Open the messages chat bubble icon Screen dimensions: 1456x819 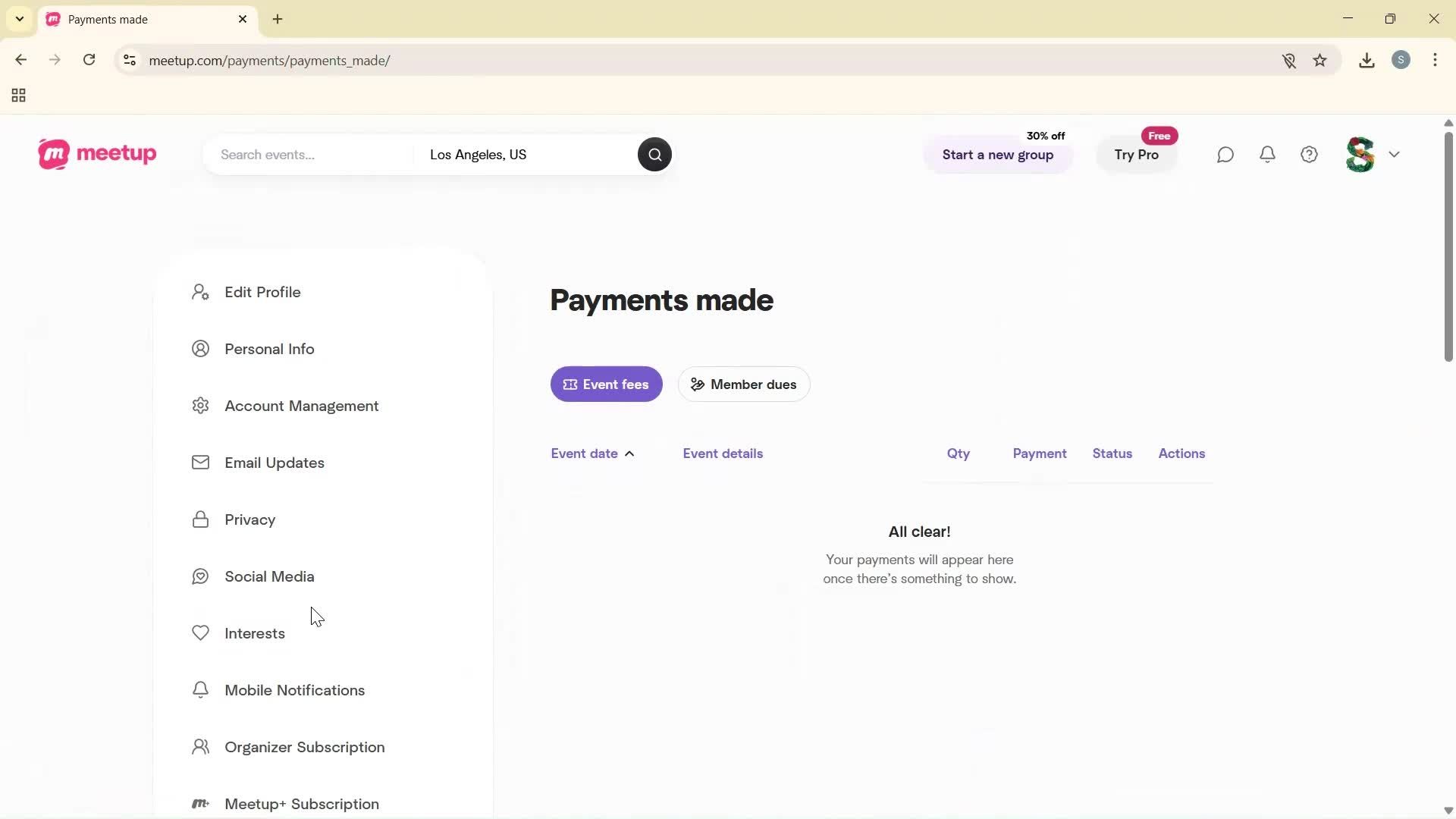1225,155
